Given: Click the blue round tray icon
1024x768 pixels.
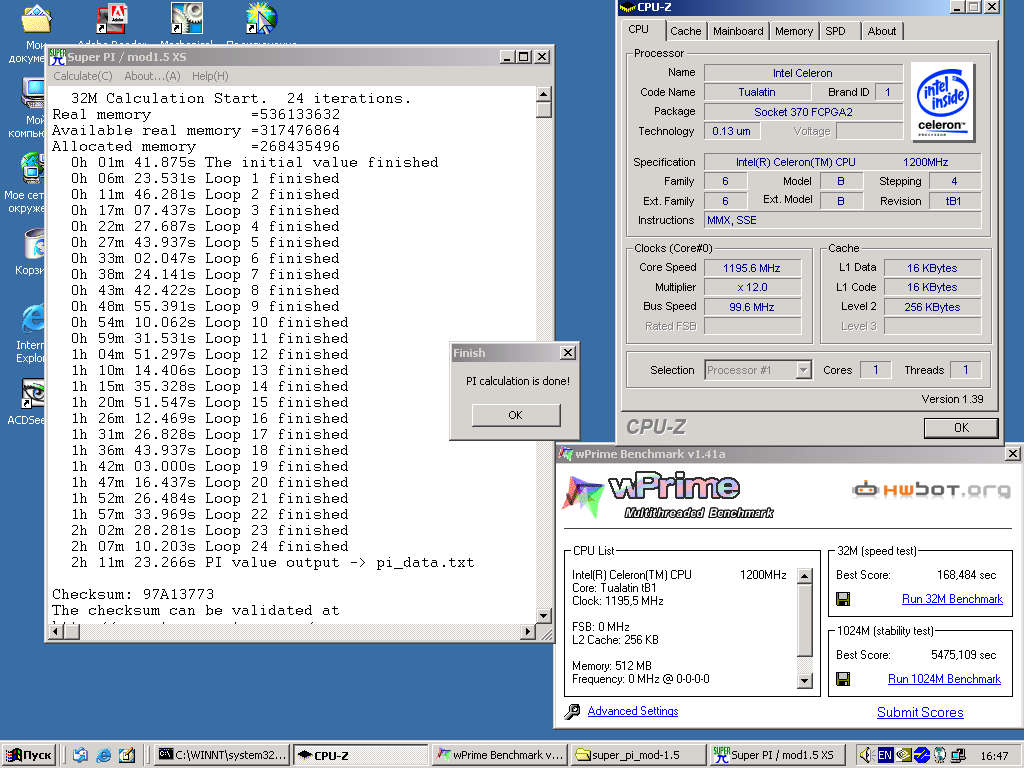Looking at the screenshot, I should 921,755.
